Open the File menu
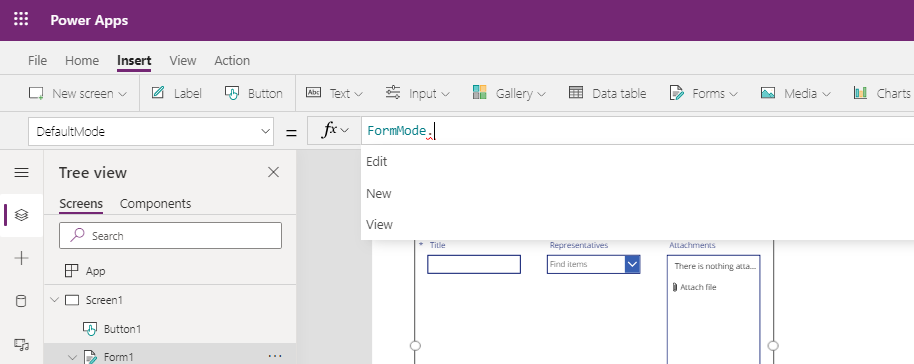The width and height of the screenshot is (914, 364). 37,61
